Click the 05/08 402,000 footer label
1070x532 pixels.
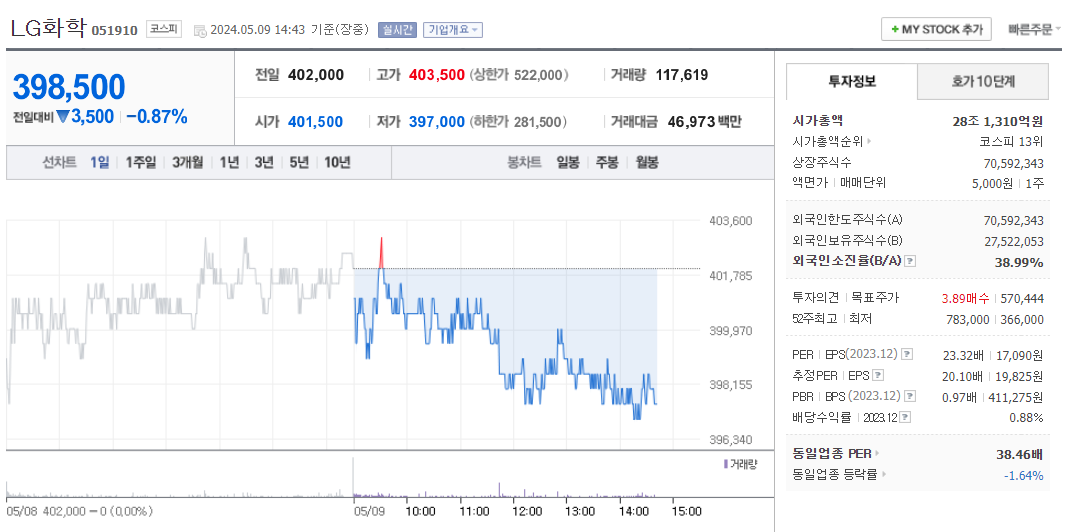(79, 511)
